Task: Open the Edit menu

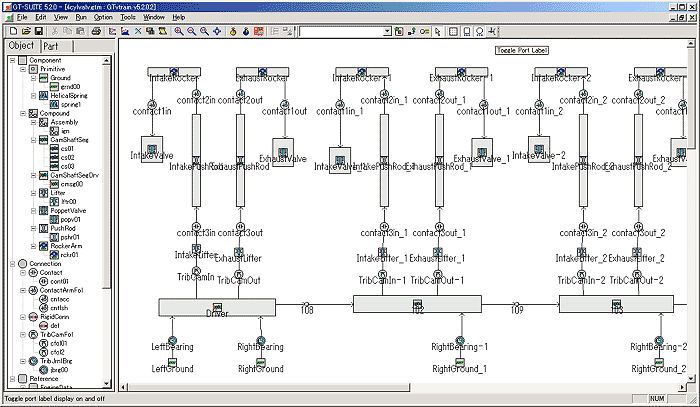Action: pos(41,17)
